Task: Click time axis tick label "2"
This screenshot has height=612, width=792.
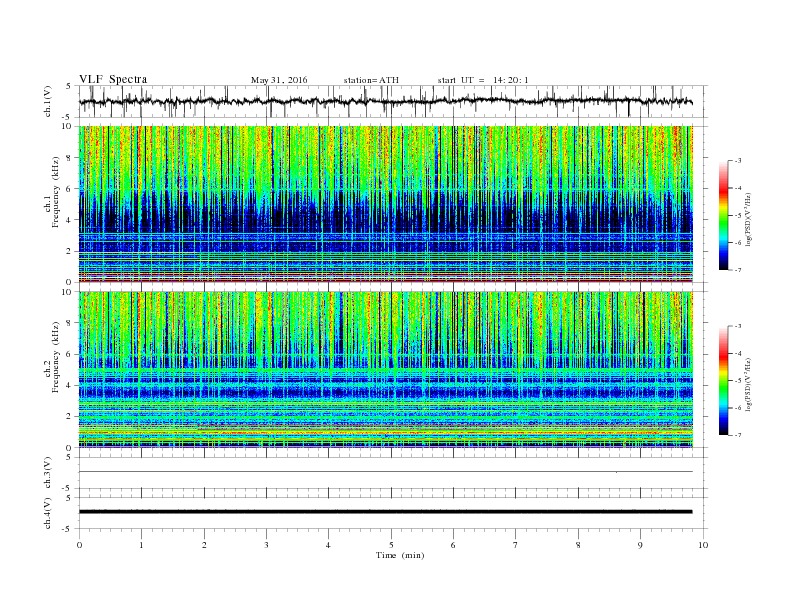Action: (204, 545)
